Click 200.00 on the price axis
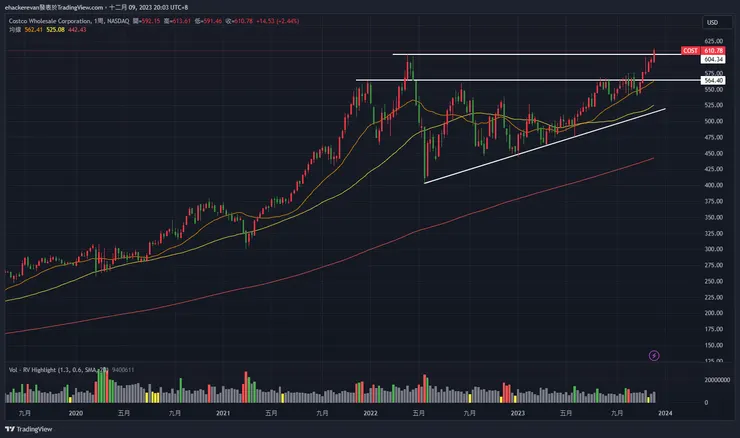Image resolution: width=740 pixels, height=438 pixels. (x=713, y=312)
